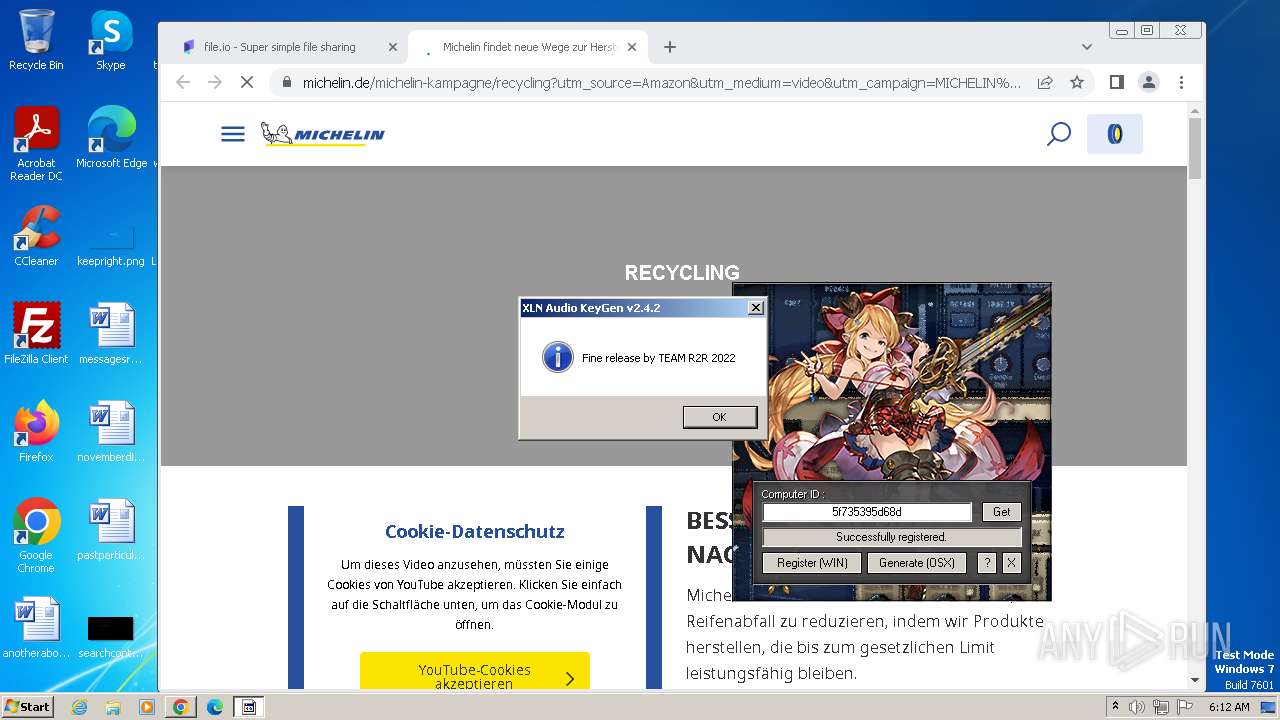The image size is (1280, 720).
Task: Open a new Chrome tab
Action: [x=670, y=47]
